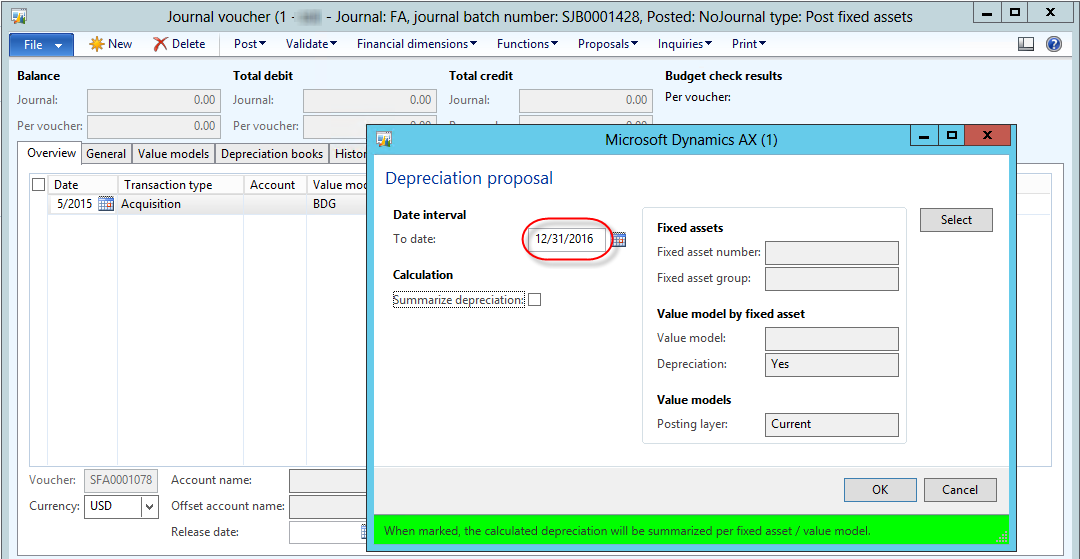Open the Currency USD dropdown arrow

pyautogui.click(x=150, y=507)
